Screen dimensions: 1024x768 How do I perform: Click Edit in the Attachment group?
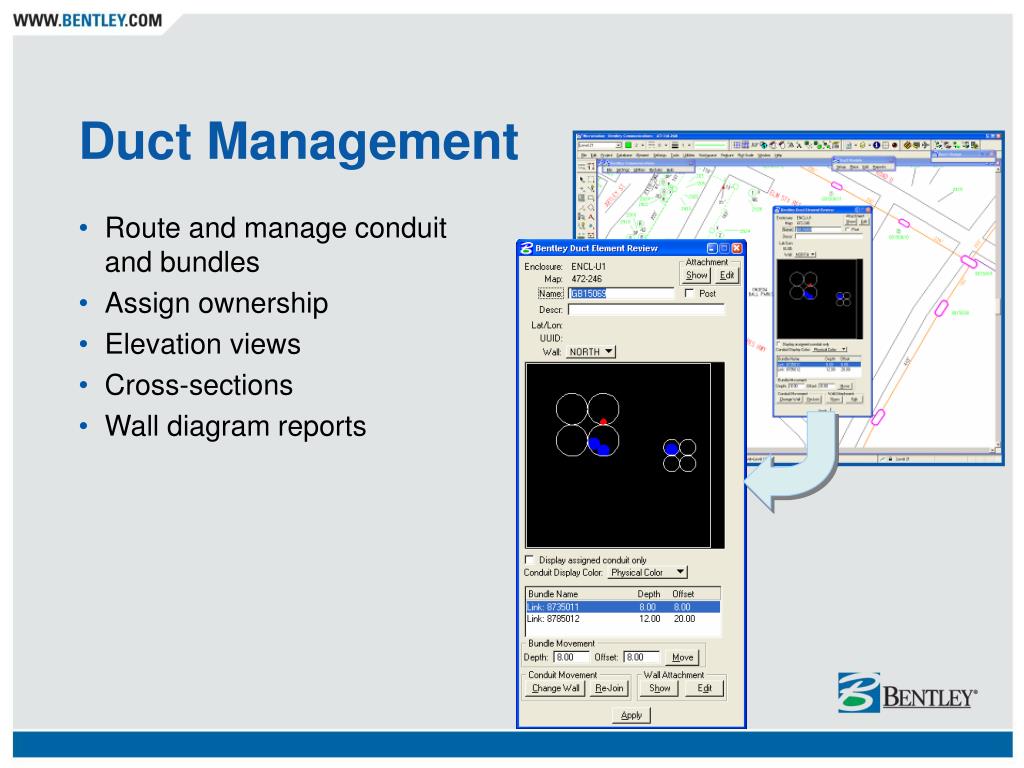[727, 276]
